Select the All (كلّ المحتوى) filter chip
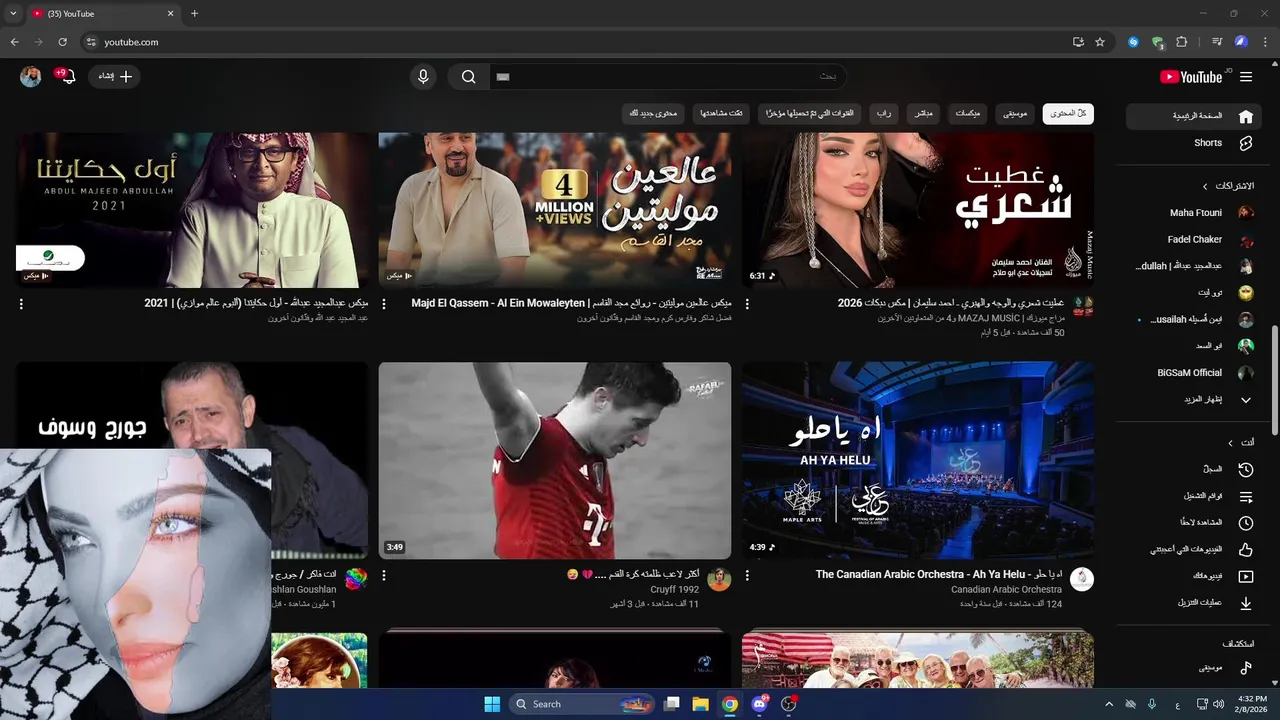 pyautogui.click(x=1068, y=114)
